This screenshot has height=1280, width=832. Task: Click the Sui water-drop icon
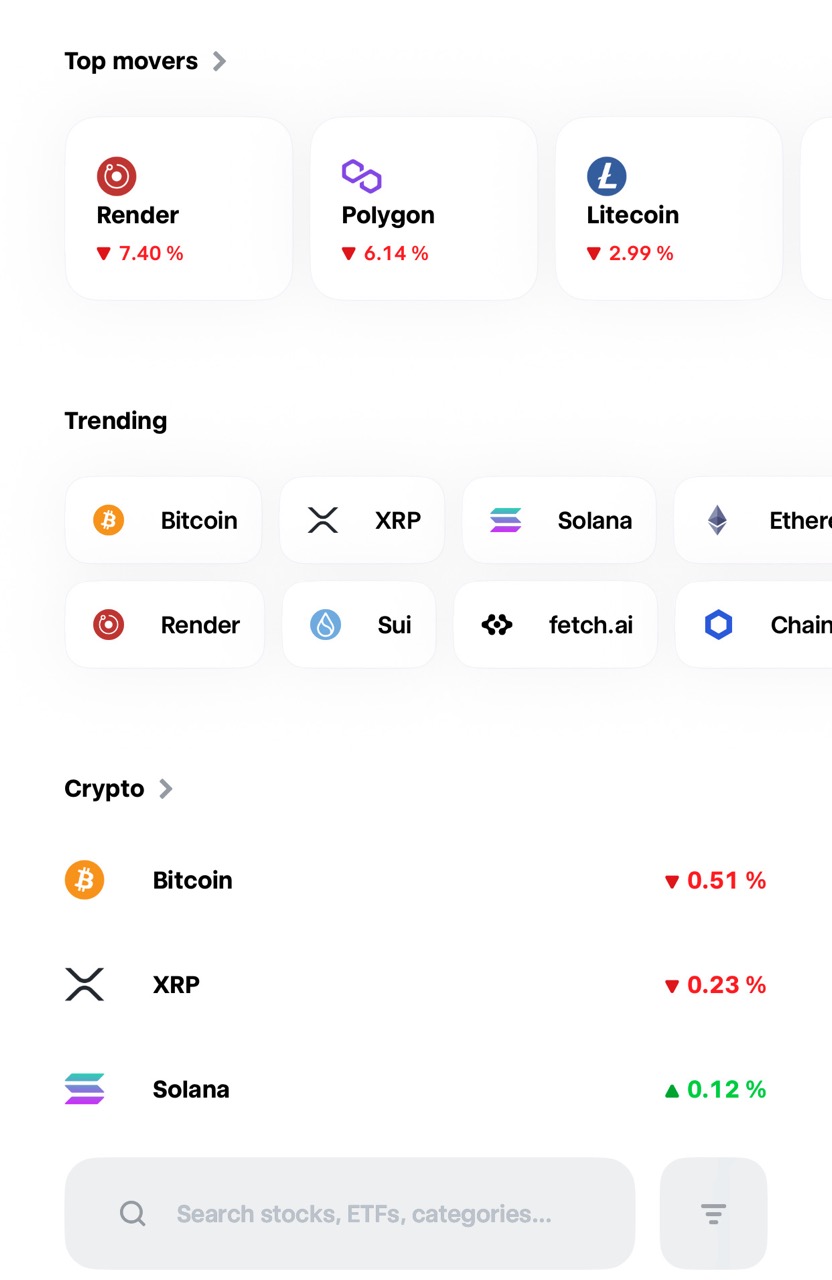tap(323, 624)
